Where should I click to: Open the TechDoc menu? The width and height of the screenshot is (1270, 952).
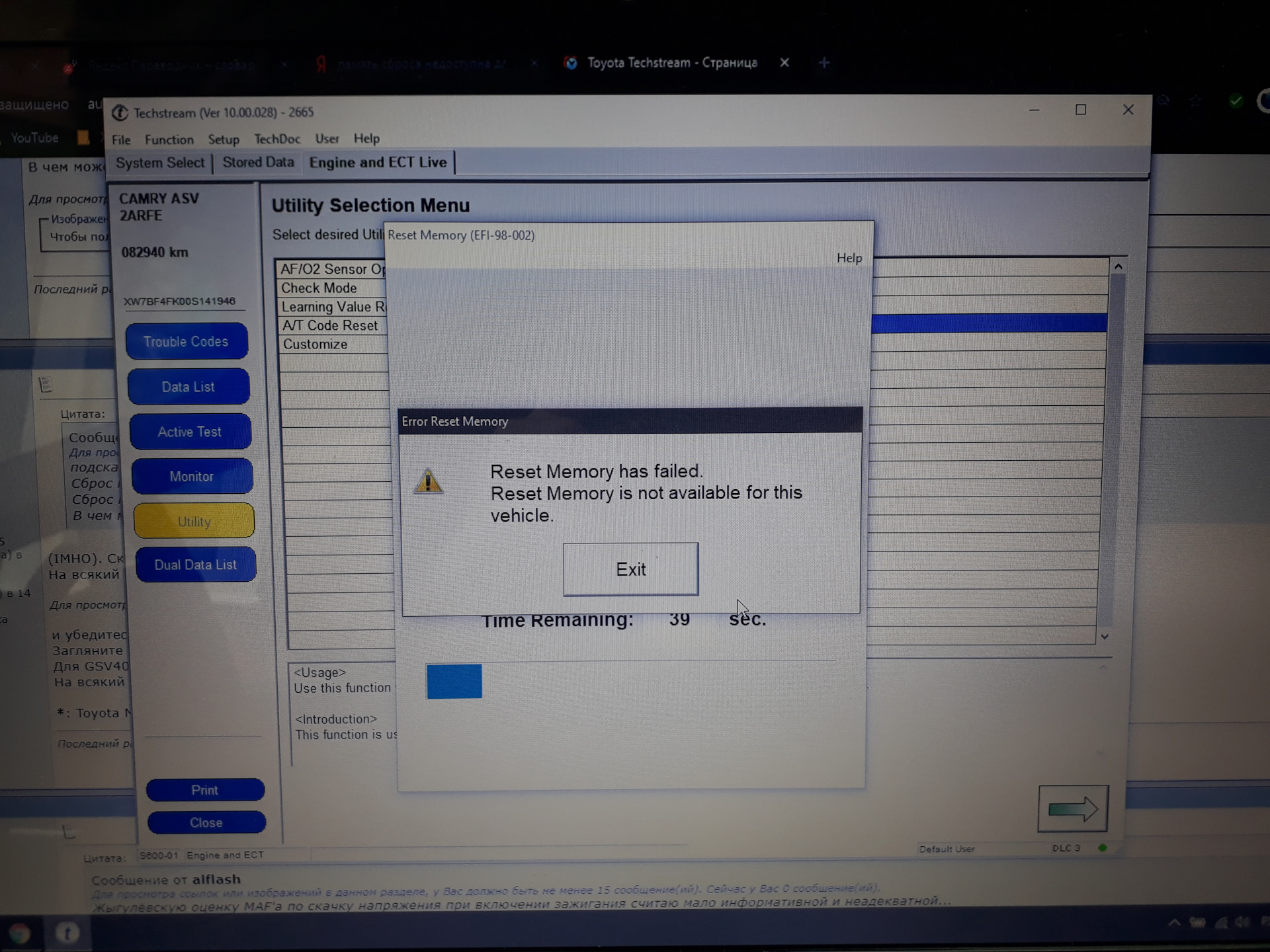click(277, 139)
